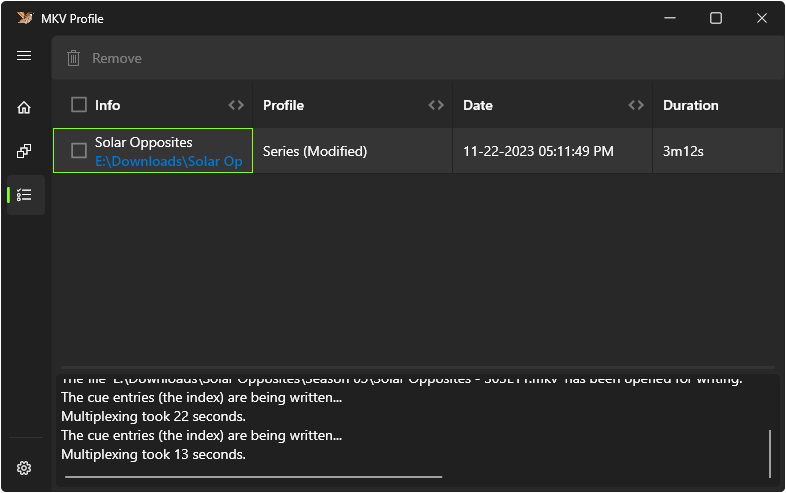The width and height of the screenshot is (786, 493).
Task: Click the 11-22-2023 05:11:49 PM date cell
Action: [x=552, y=151]
